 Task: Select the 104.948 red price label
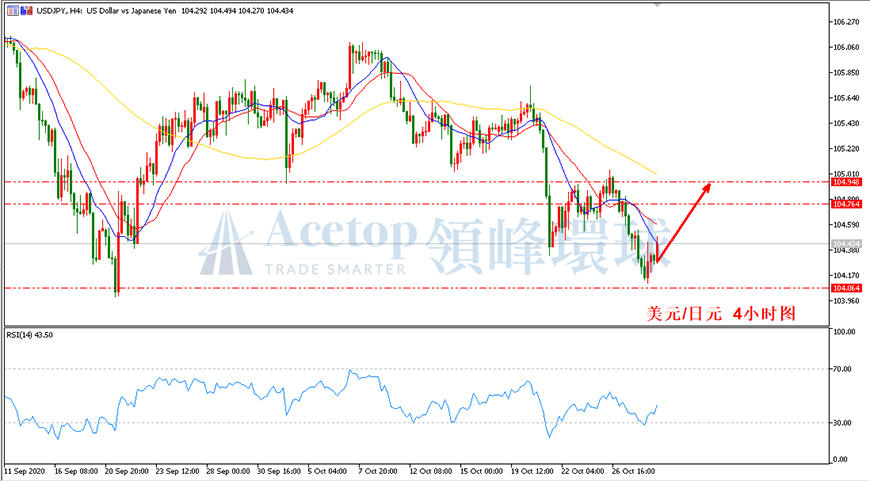point(846,182)
